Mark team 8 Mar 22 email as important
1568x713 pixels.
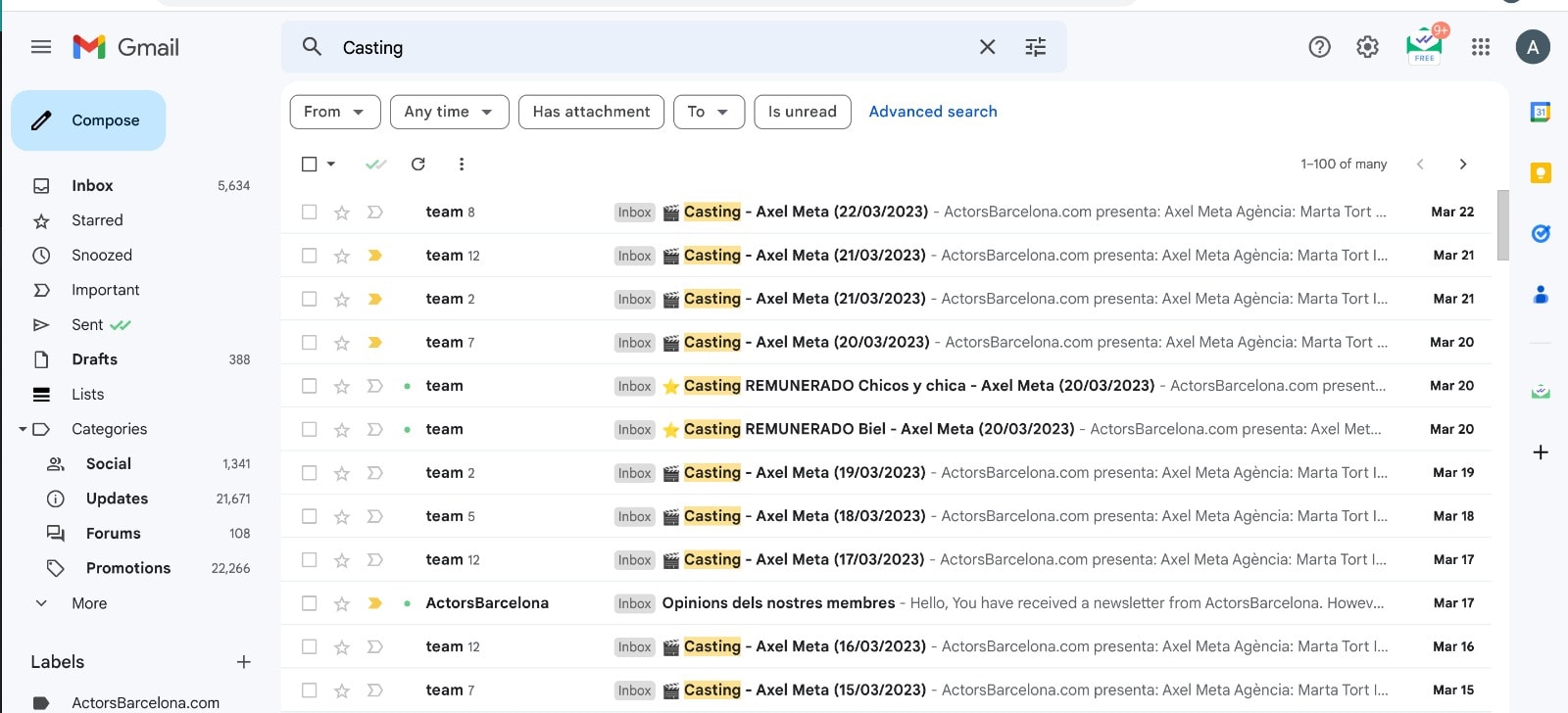[x=374, y=213]
